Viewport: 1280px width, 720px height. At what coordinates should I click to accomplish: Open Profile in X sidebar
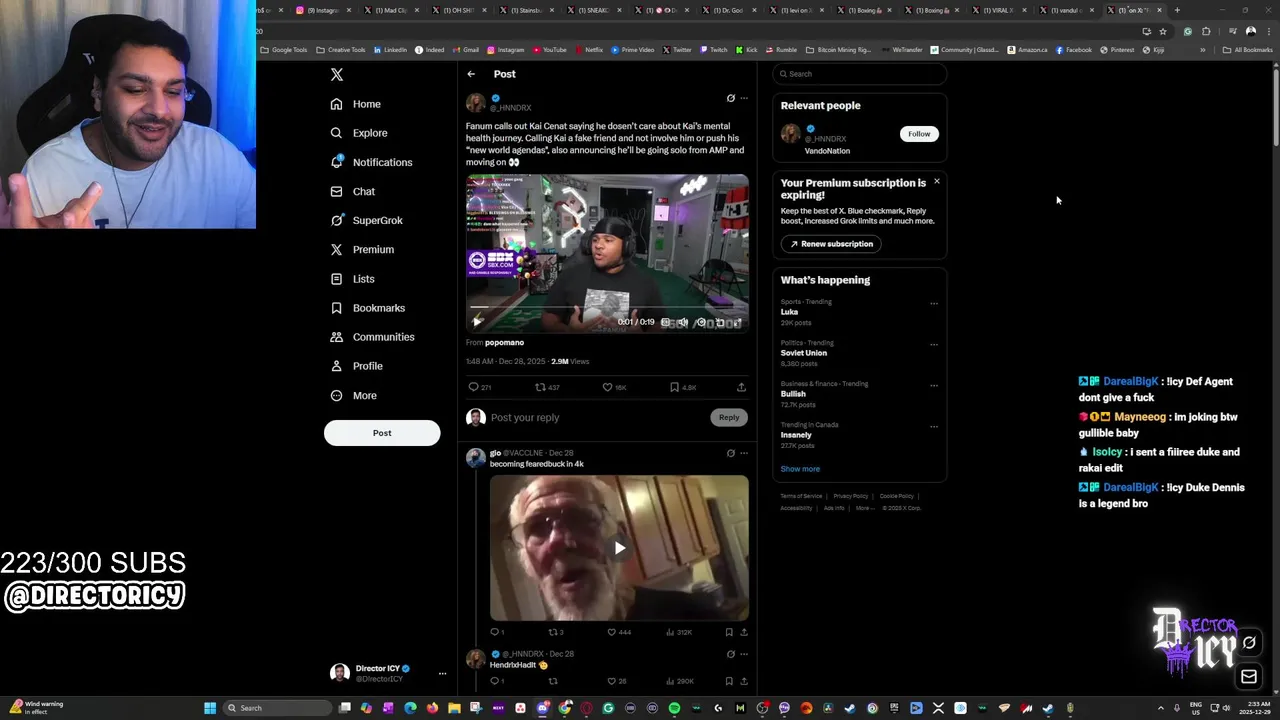tap(357, 366)
